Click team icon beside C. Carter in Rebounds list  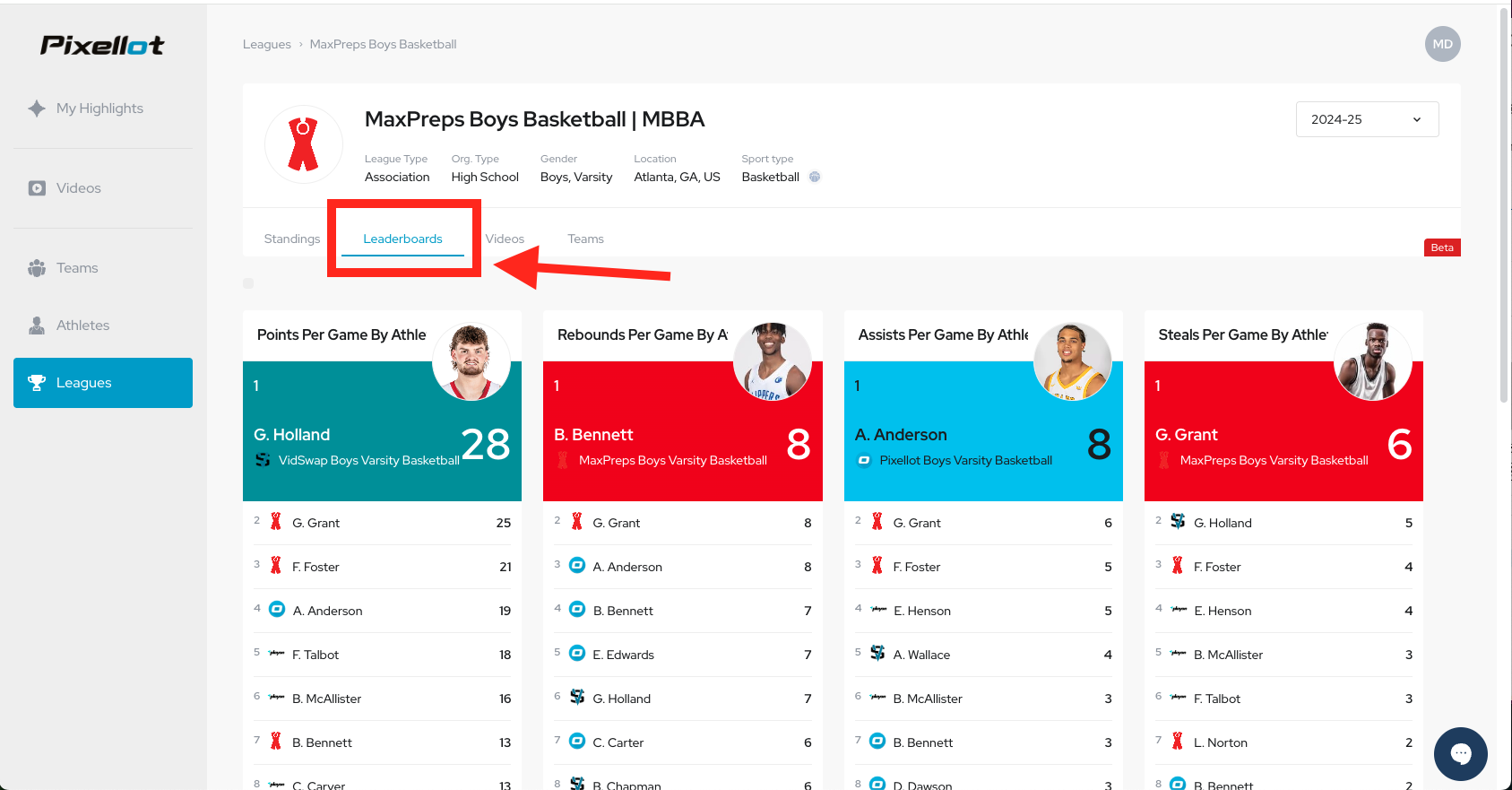[577, 742]
